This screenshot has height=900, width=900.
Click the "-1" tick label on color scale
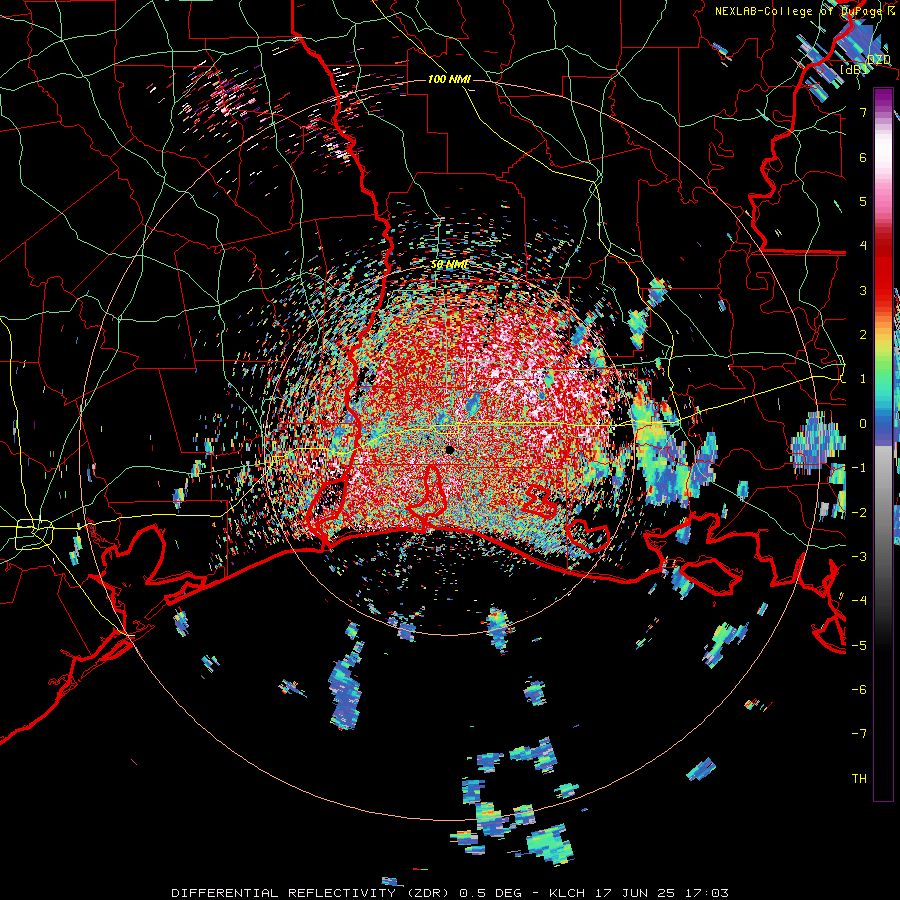pos(859,468)
